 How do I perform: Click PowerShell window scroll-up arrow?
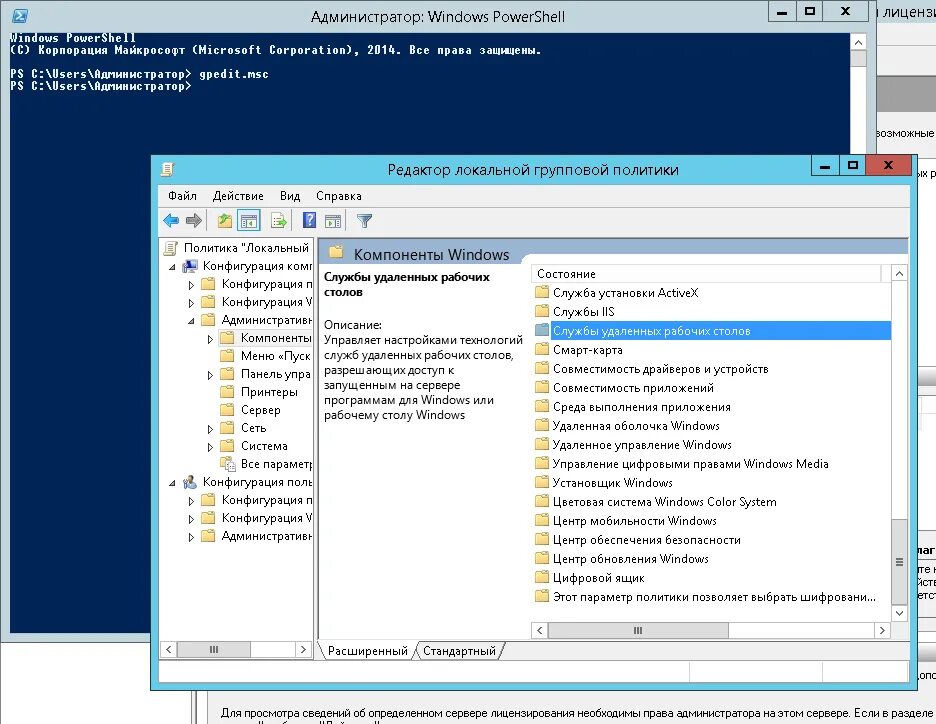pyautogui.click(x=858, y=42)
